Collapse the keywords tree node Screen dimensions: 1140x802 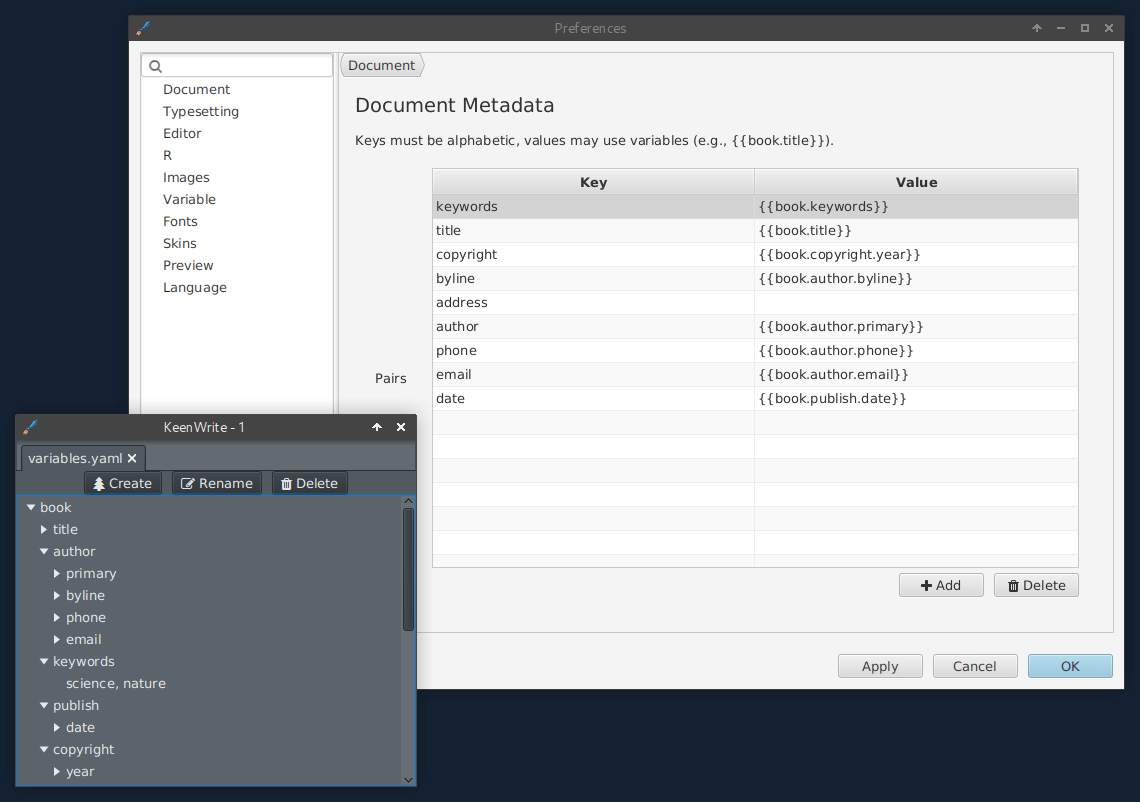coord(44,662)
